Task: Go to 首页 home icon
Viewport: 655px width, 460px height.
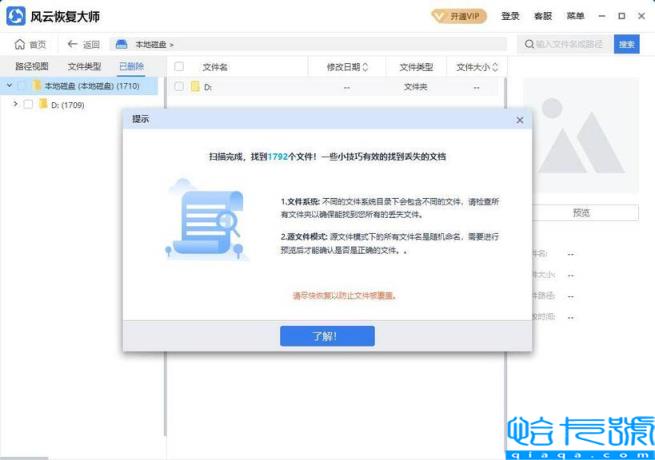Action: [20, 44]
